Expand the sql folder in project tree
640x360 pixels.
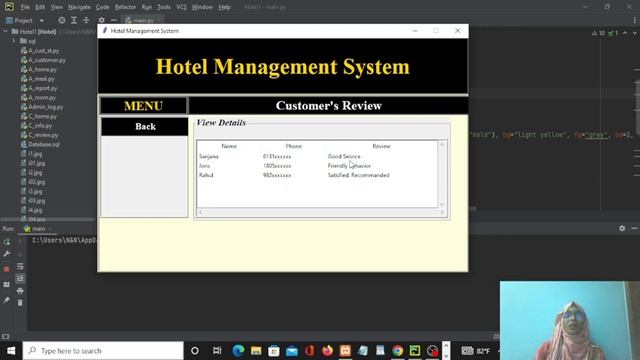[x=13, y=41]
